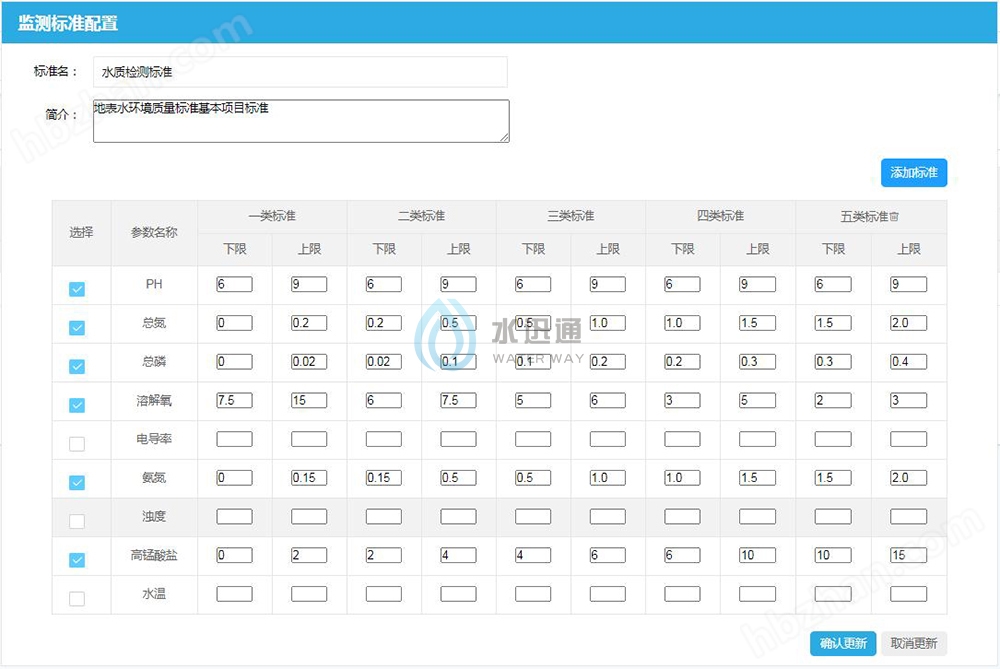The width and height of the screenshot is (1000, 669).
Task: Select the PH lower limit under 一类标准
Action: pyautogui.click(x=234, y=284)
